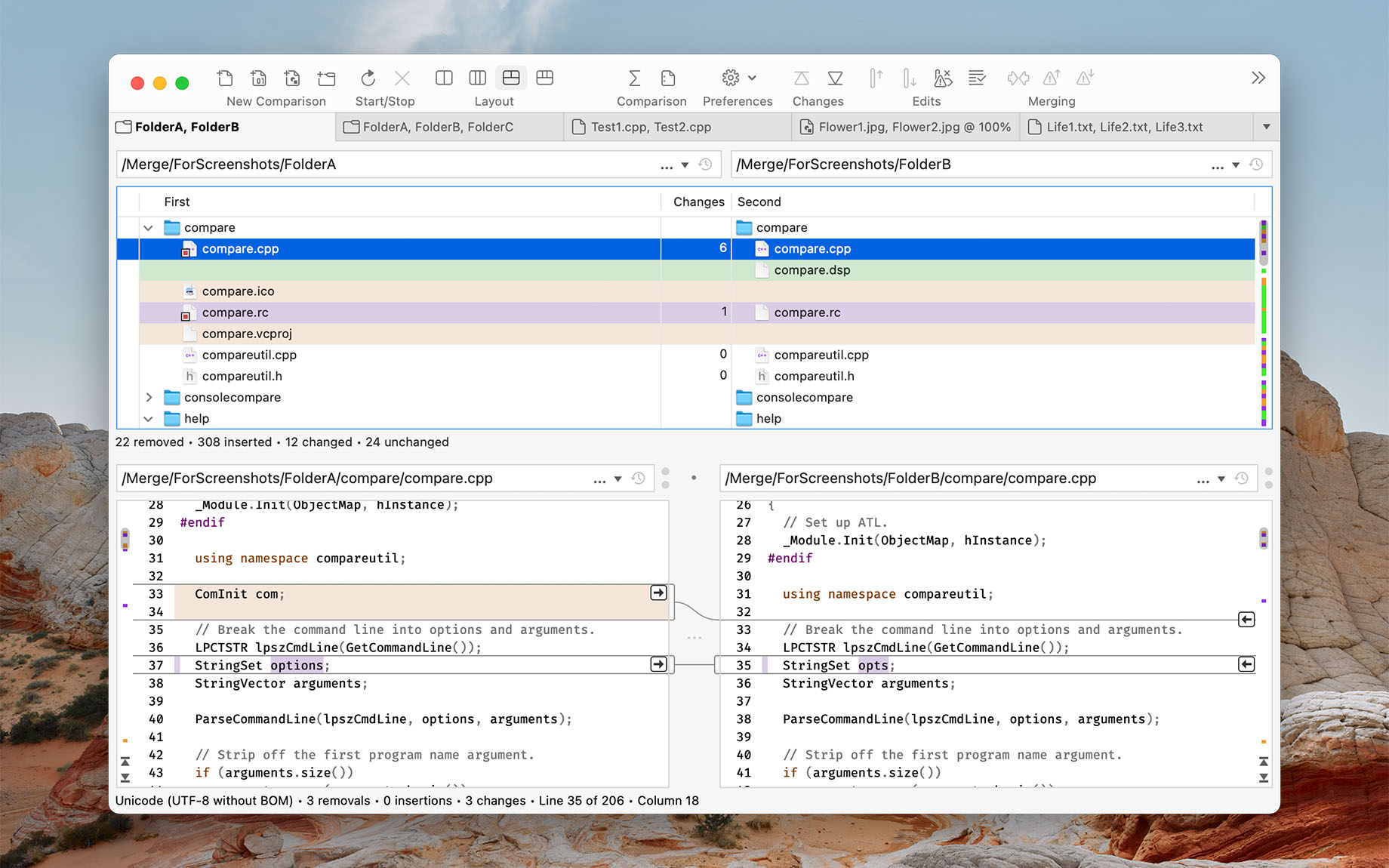Go to the previous change
Screen dimensions: 1389x868
coord(802,78)
